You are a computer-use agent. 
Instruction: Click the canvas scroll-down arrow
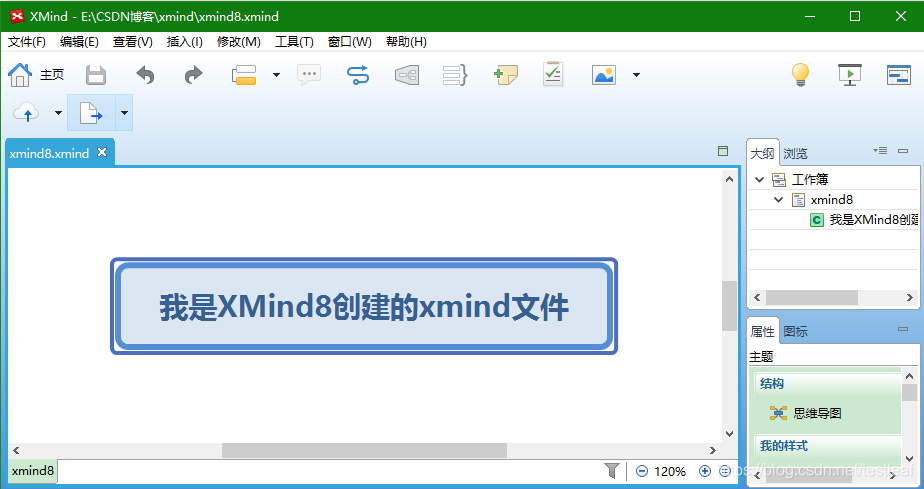(729, 434)
